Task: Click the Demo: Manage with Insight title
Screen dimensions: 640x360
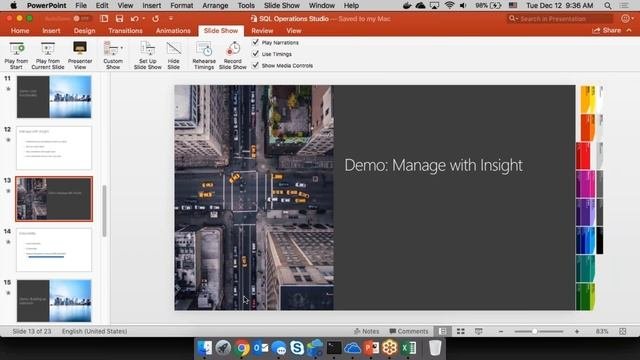Action: click(433, 165)
